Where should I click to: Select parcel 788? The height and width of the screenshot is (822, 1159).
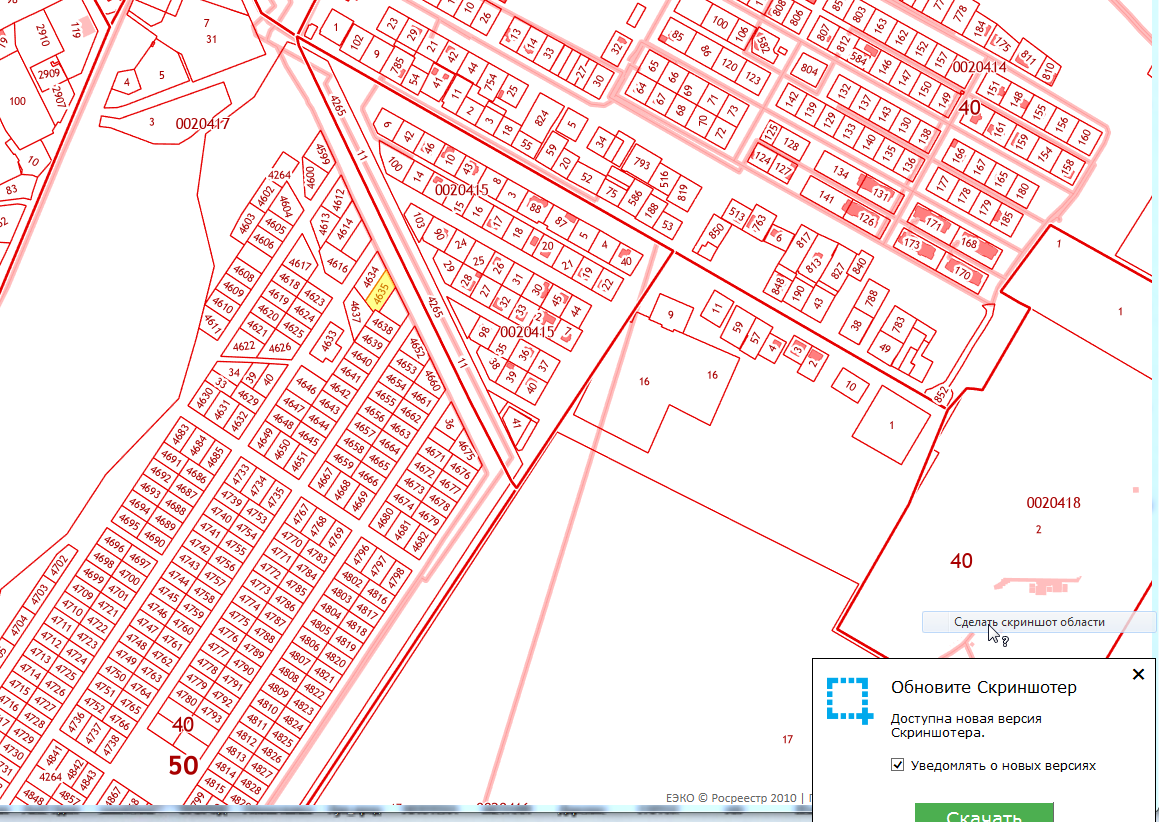point(871,298)
